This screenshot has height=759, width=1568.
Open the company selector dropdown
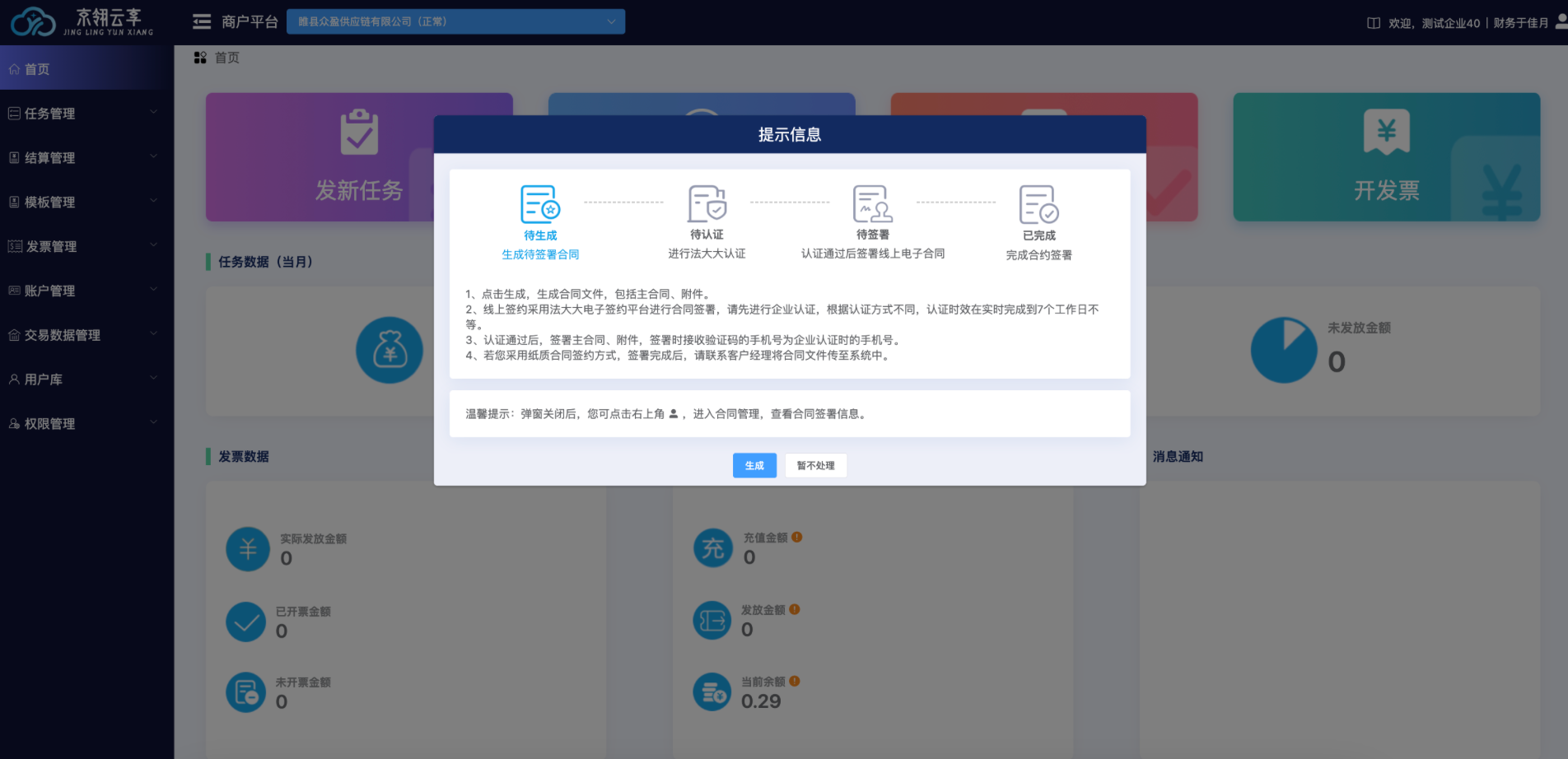click(455, 21)
